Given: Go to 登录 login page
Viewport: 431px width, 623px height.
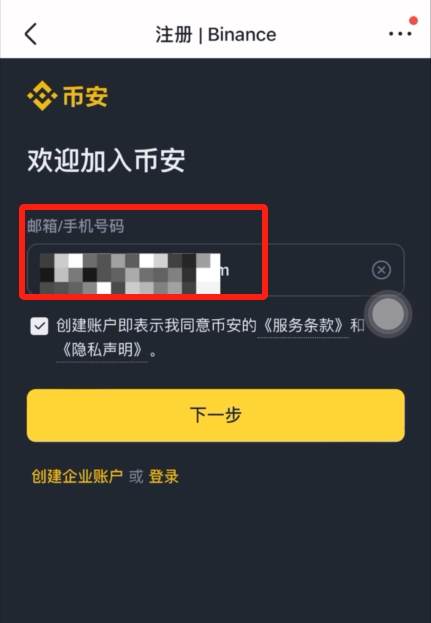Looking at the screenshot, I should [x=164, y=476].
